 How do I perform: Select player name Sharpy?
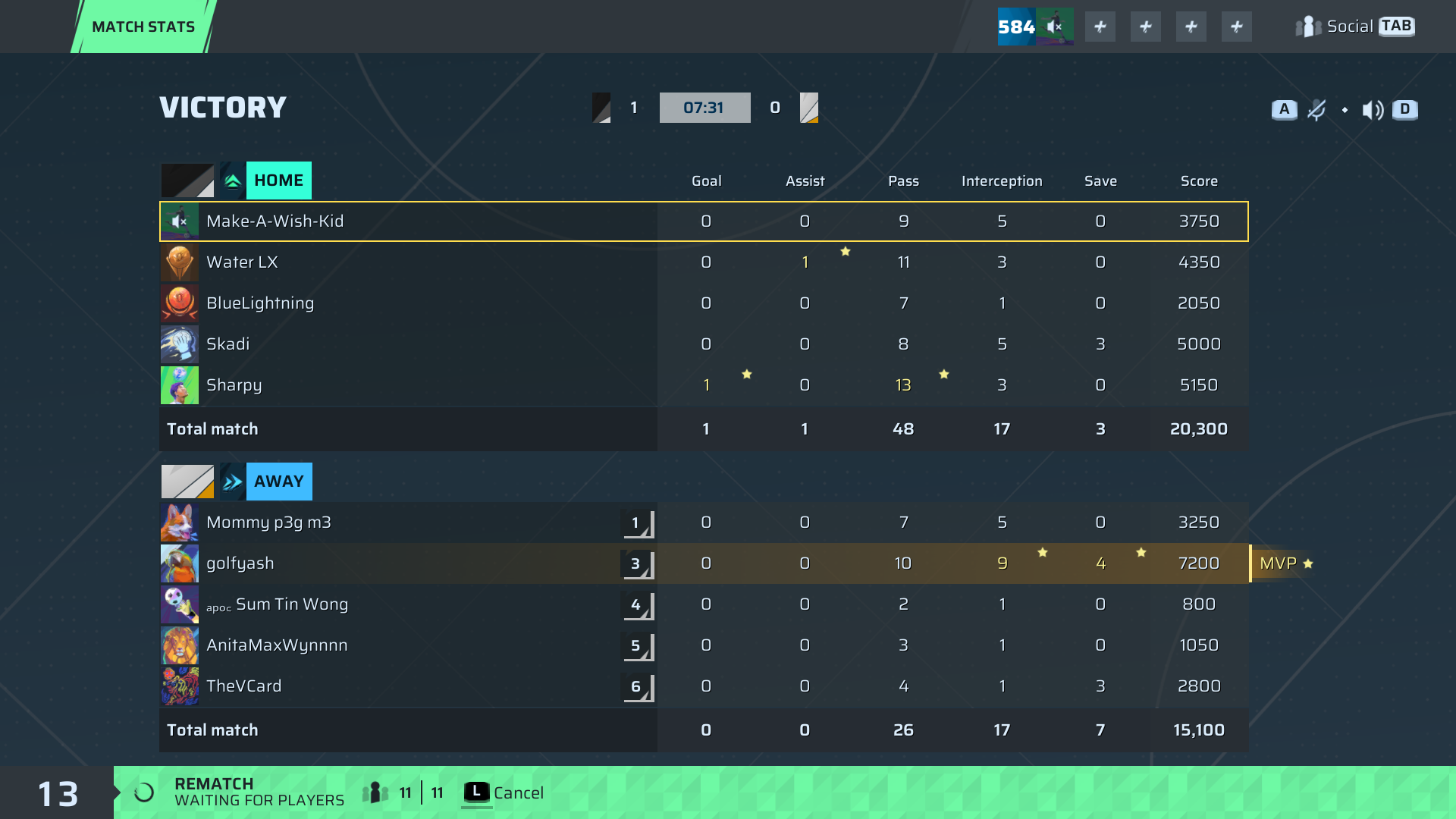coord(234,385)
